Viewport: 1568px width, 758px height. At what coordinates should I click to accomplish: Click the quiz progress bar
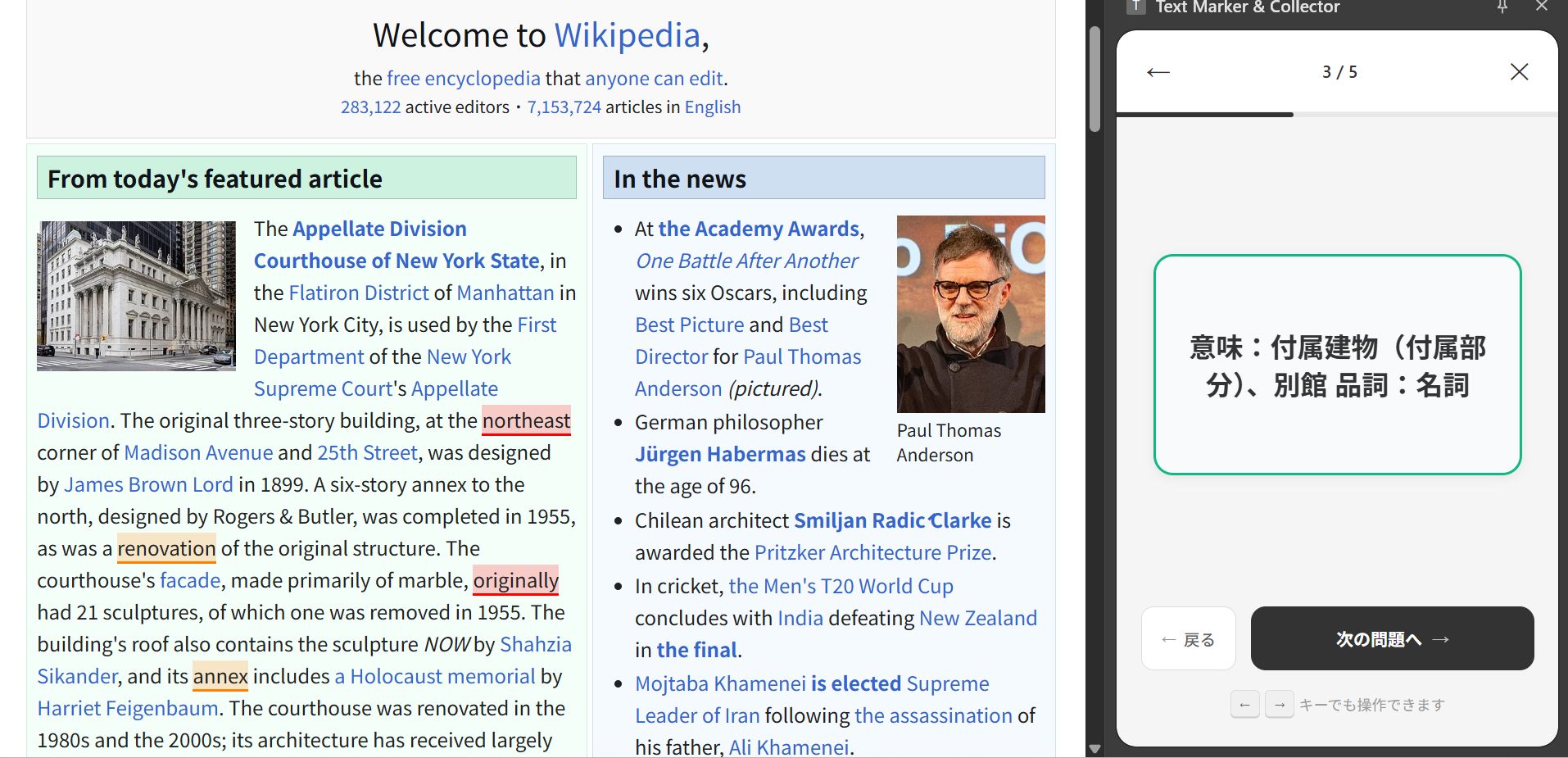1337,115
